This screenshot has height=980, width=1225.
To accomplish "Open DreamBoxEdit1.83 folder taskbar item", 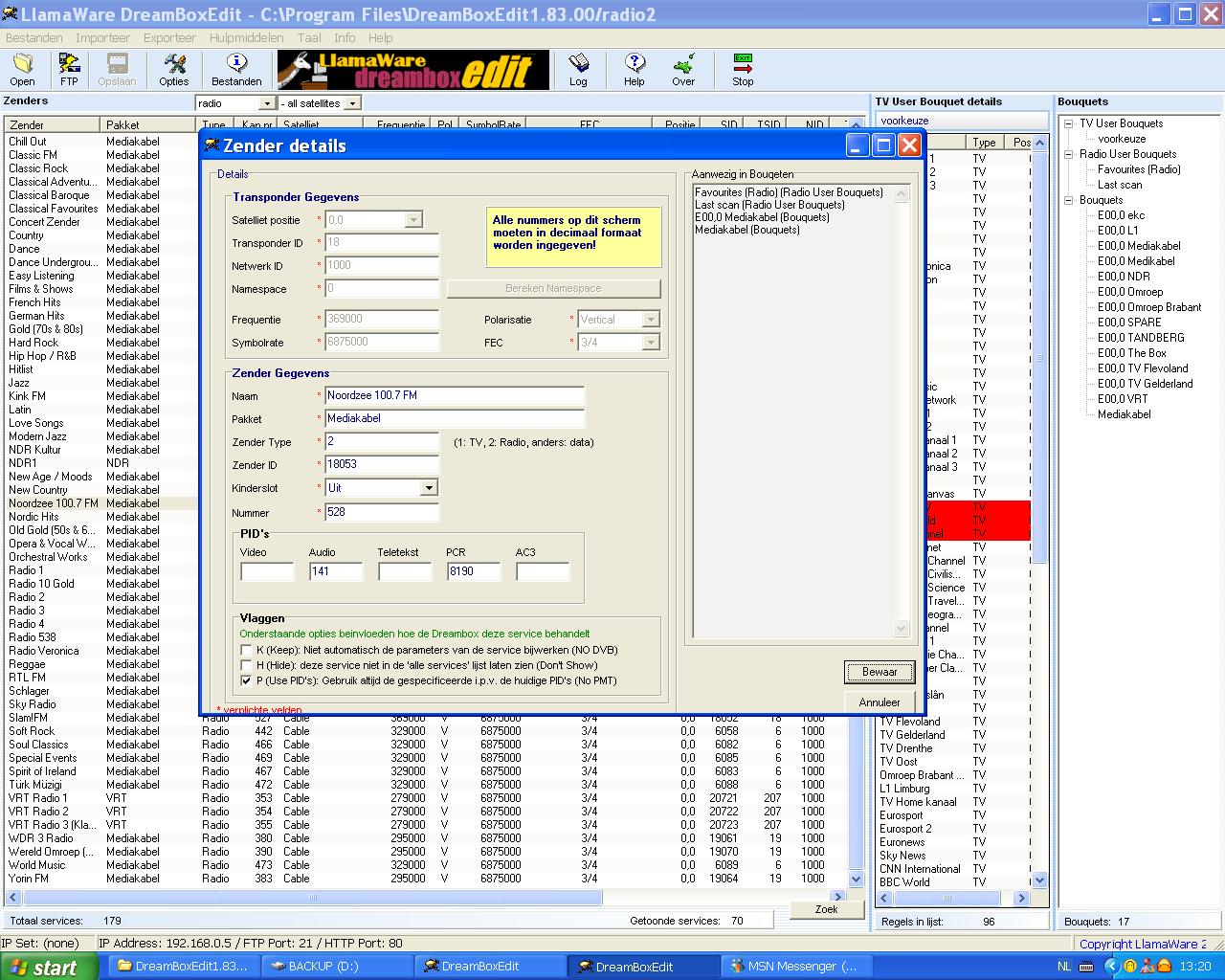I will (x=185, y=967).
